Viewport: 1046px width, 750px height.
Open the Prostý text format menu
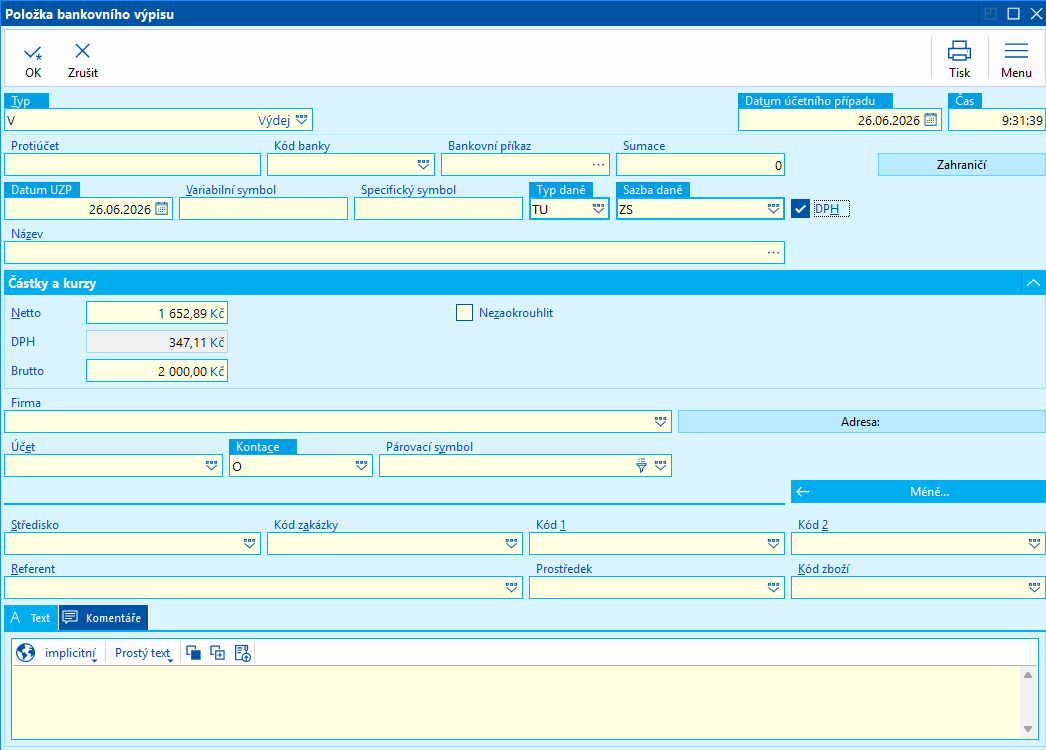pyautogui.click(x=143, y=653)
